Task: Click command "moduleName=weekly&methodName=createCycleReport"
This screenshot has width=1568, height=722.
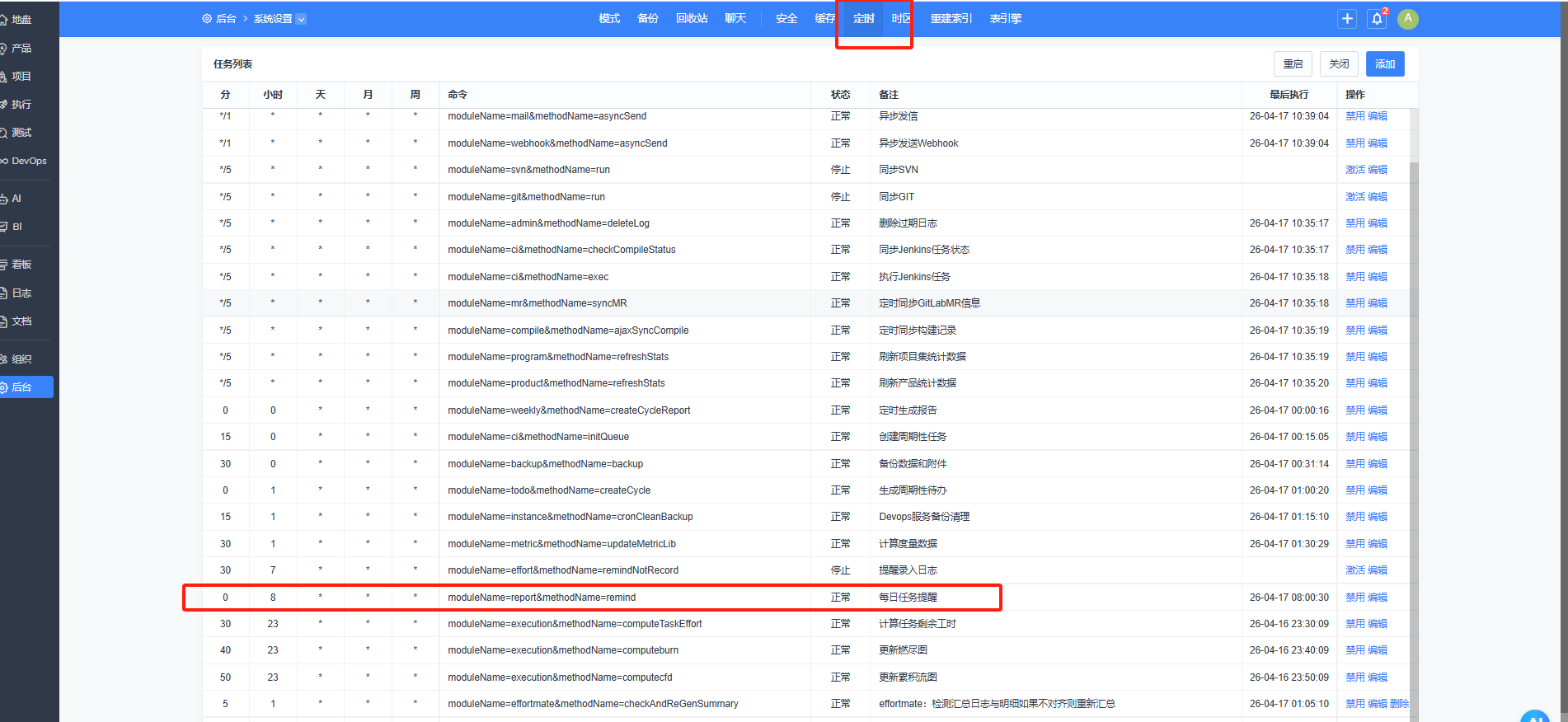Action: (x=569, y=410)
